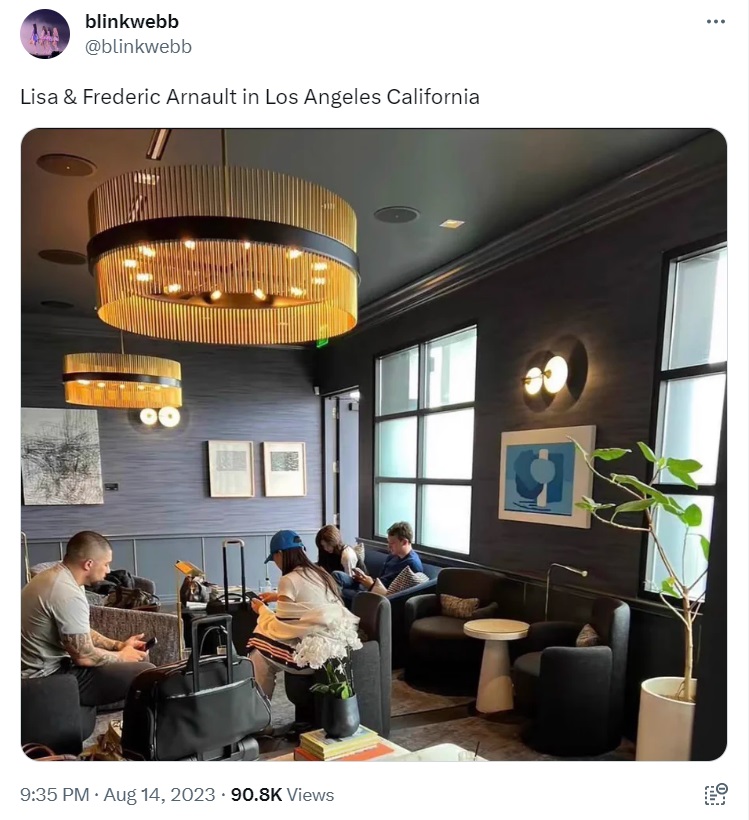Click the round white side table
Viewport: 749px width, 820px height.
point(495,665)
